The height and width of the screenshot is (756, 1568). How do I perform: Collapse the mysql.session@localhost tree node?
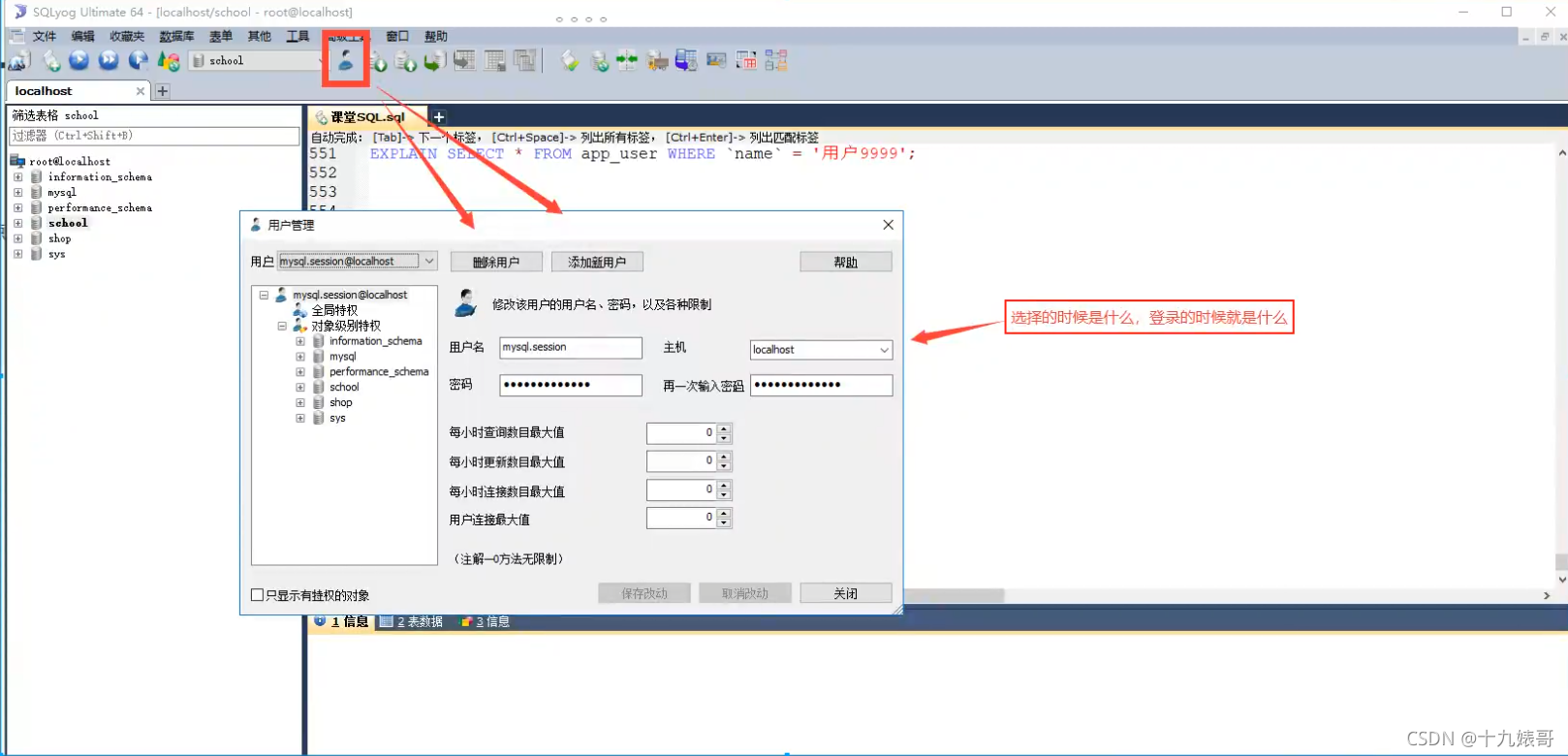pyautogui.click(x=264, y=295)
